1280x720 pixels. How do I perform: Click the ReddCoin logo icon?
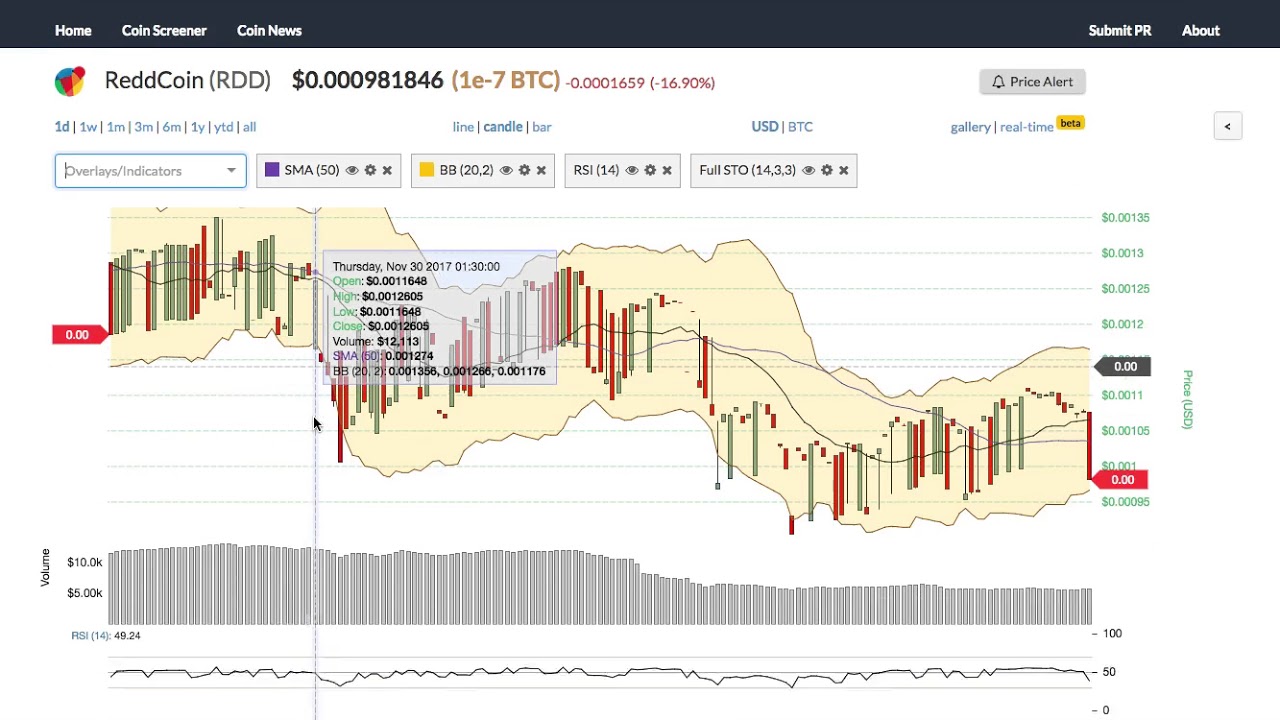pyautogui.click(x=70, y=81)
